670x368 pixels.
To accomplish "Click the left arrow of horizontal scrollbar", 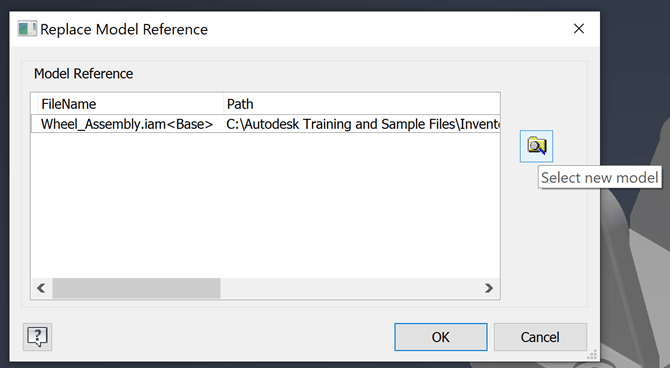I will click(x=41, y=288).
